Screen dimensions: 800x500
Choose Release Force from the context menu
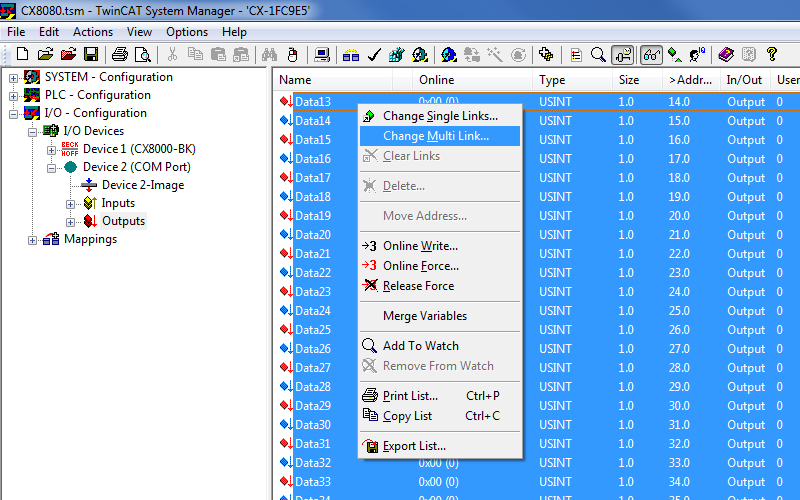click(440, 285)
